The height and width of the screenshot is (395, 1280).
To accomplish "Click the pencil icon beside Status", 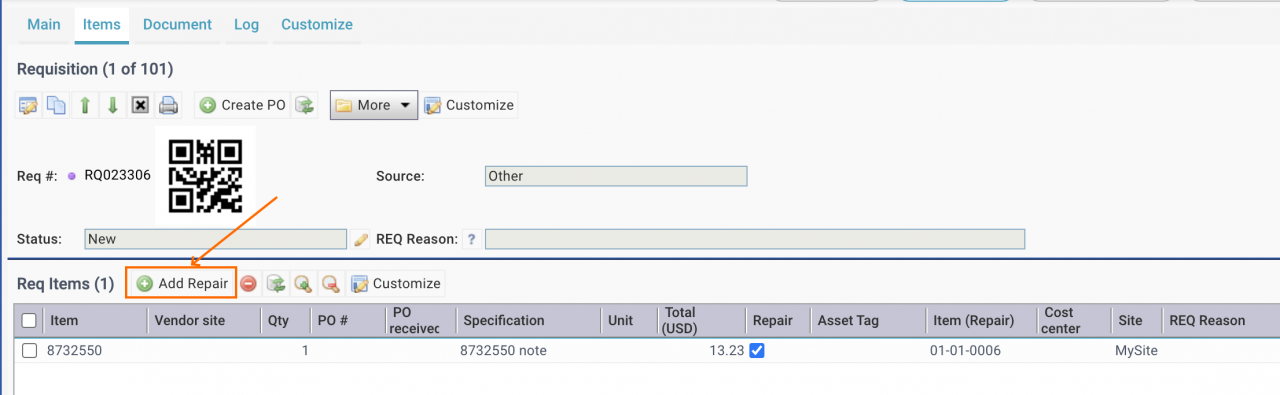I will point(362,240).
